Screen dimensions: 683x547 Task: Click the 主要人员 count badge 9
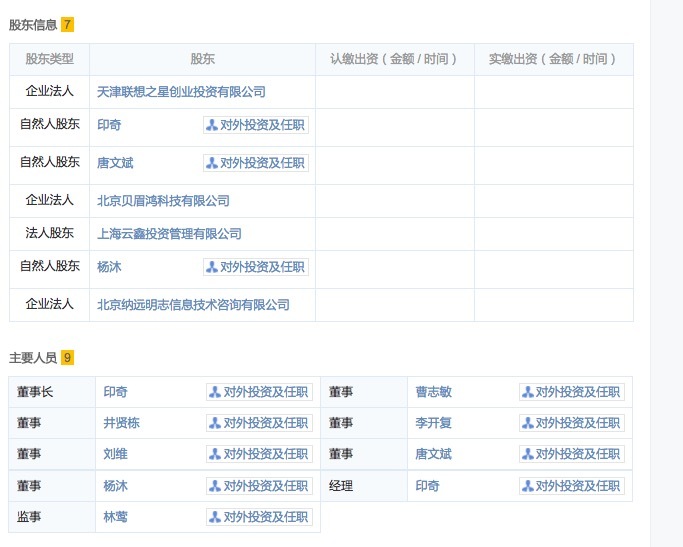pyautogui.click(x=68, y=358)
